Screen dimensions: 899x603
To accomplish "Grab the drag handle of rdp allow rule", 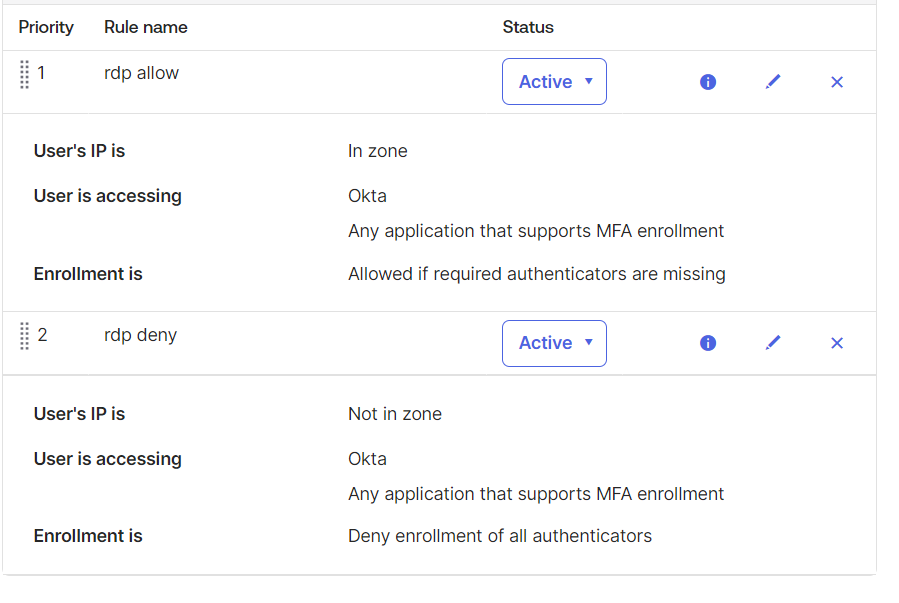I will pyautogui.click(x=25, y=74).
